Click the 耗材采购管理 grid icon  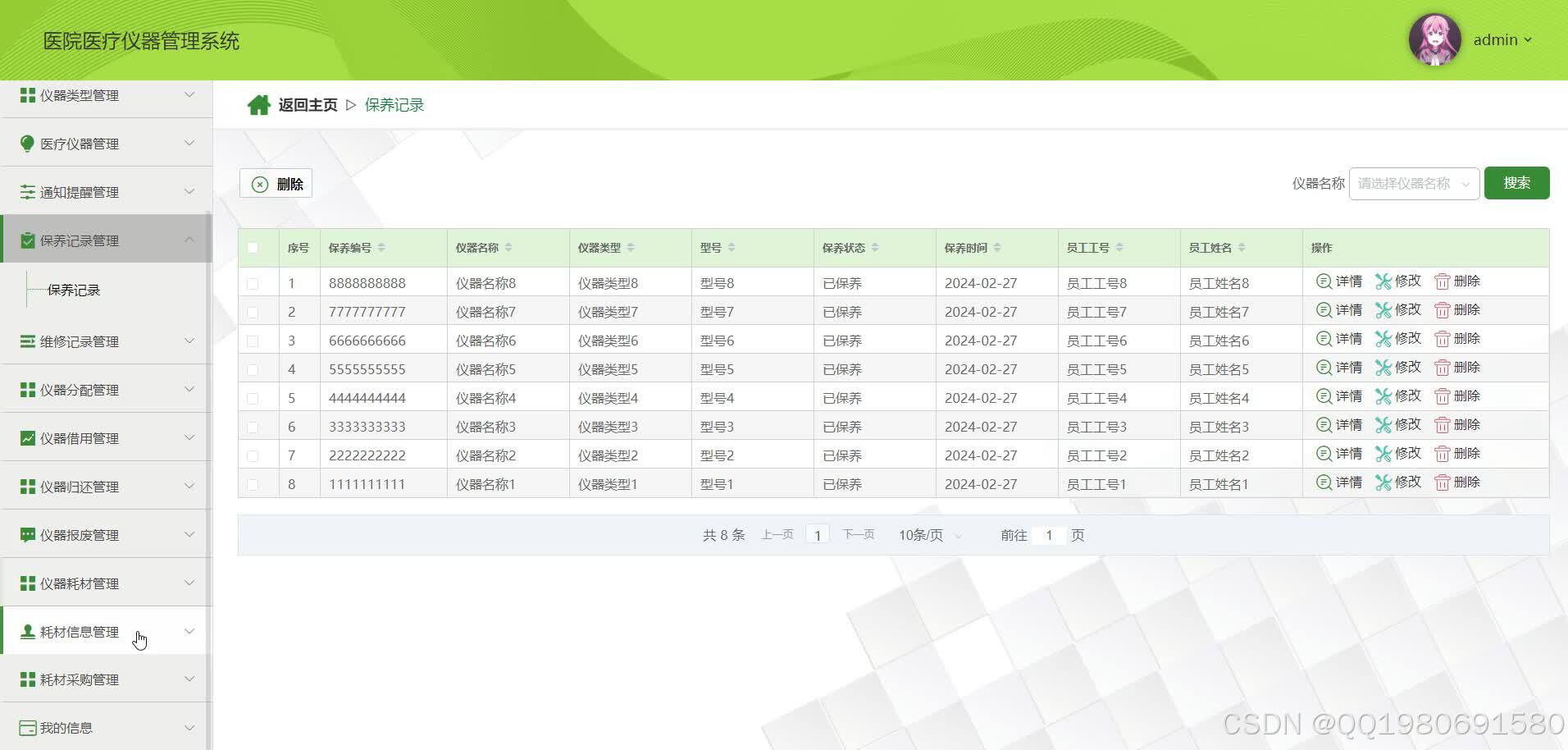(x=28, y=679)
